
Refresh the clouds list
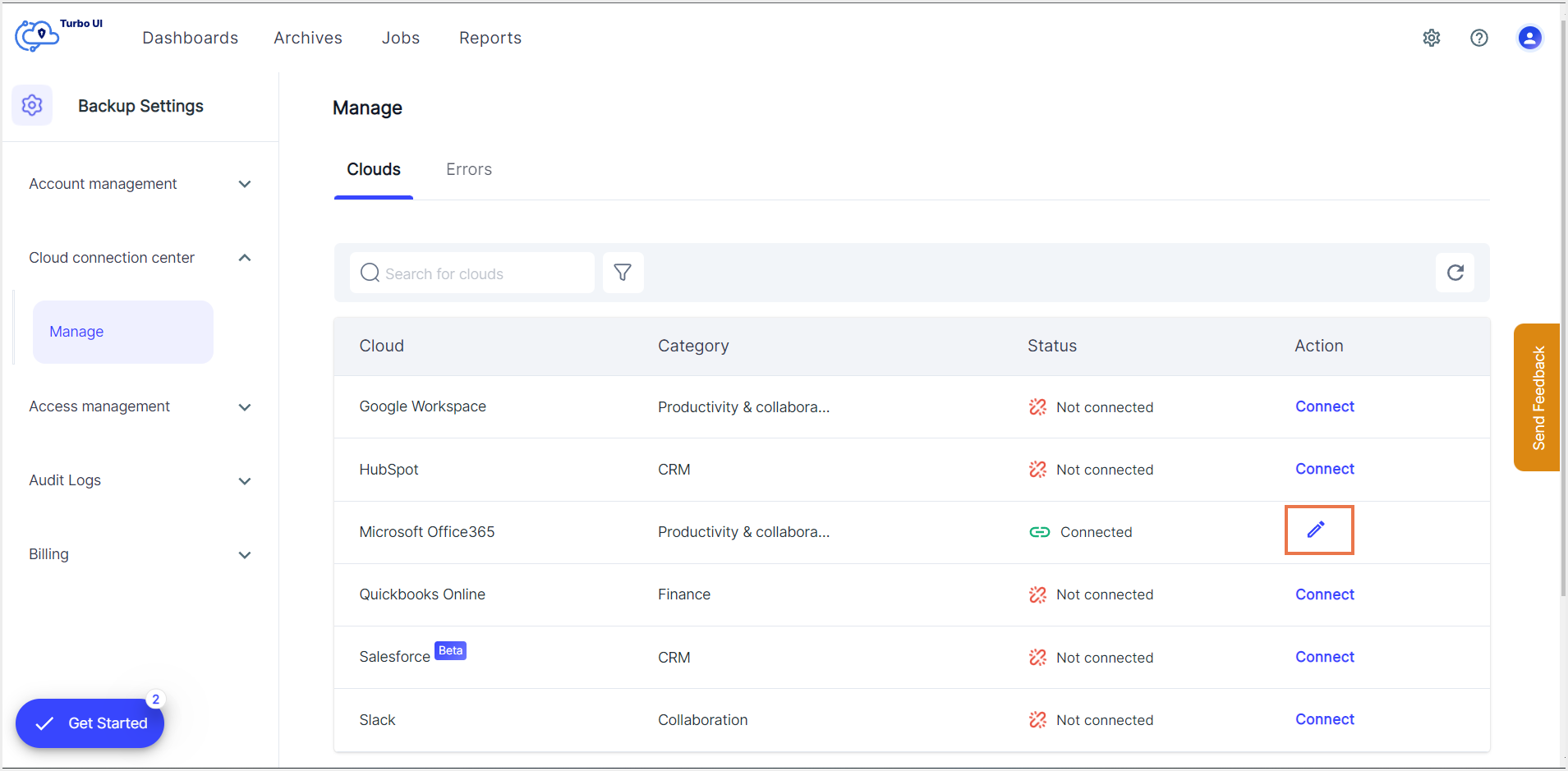tap(1455, 273)
